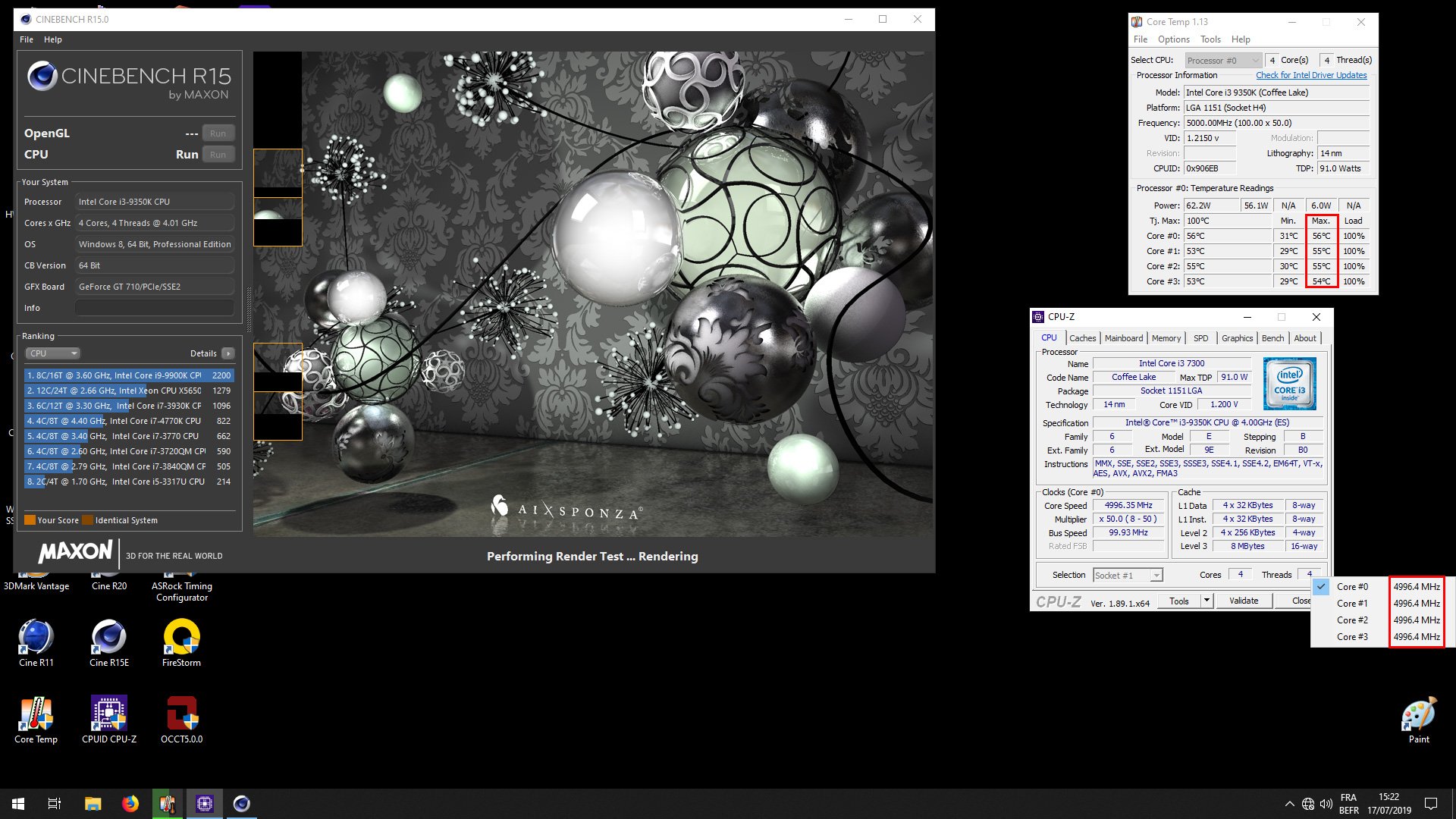Click the Info input field in Cinebench

tap(154, 308)
